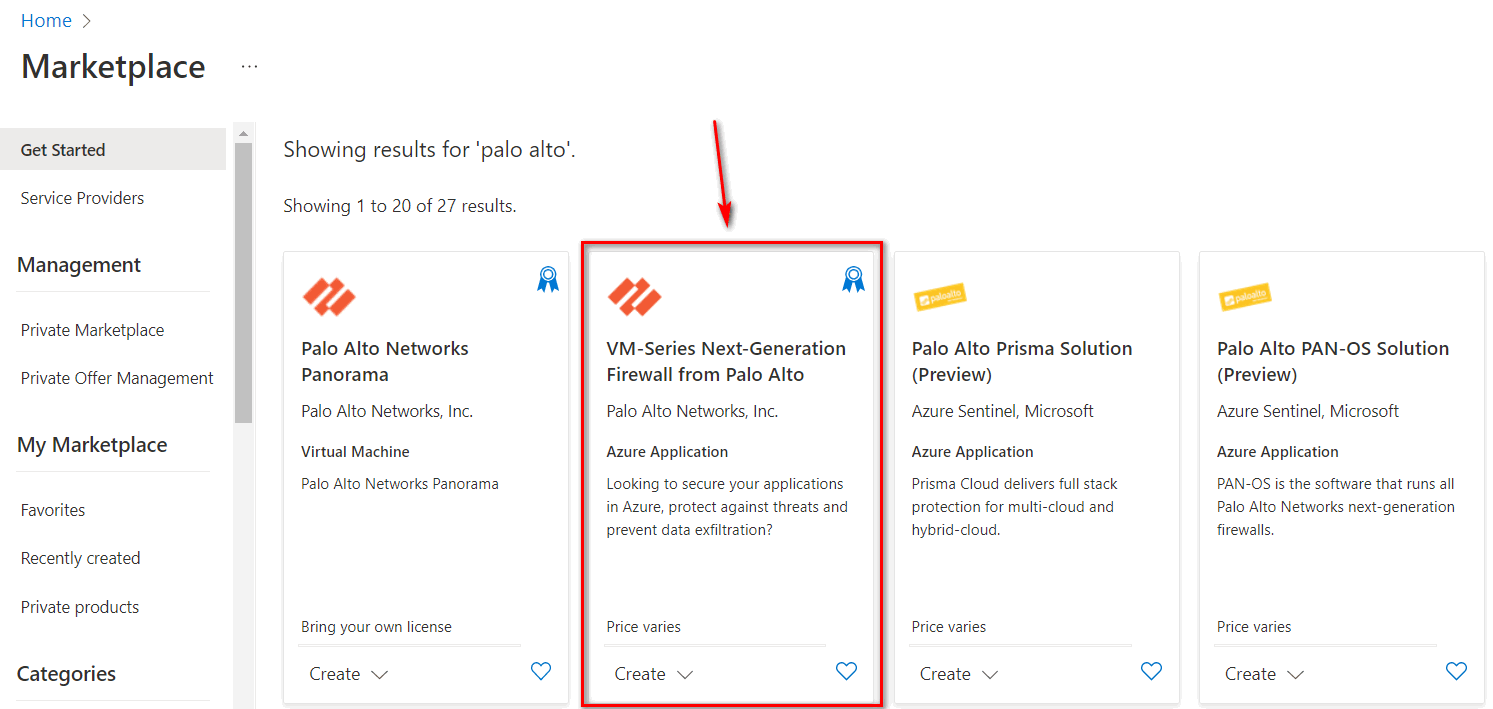
Task: Favorite the VM-Series Firewall offering
Action: 846,671
